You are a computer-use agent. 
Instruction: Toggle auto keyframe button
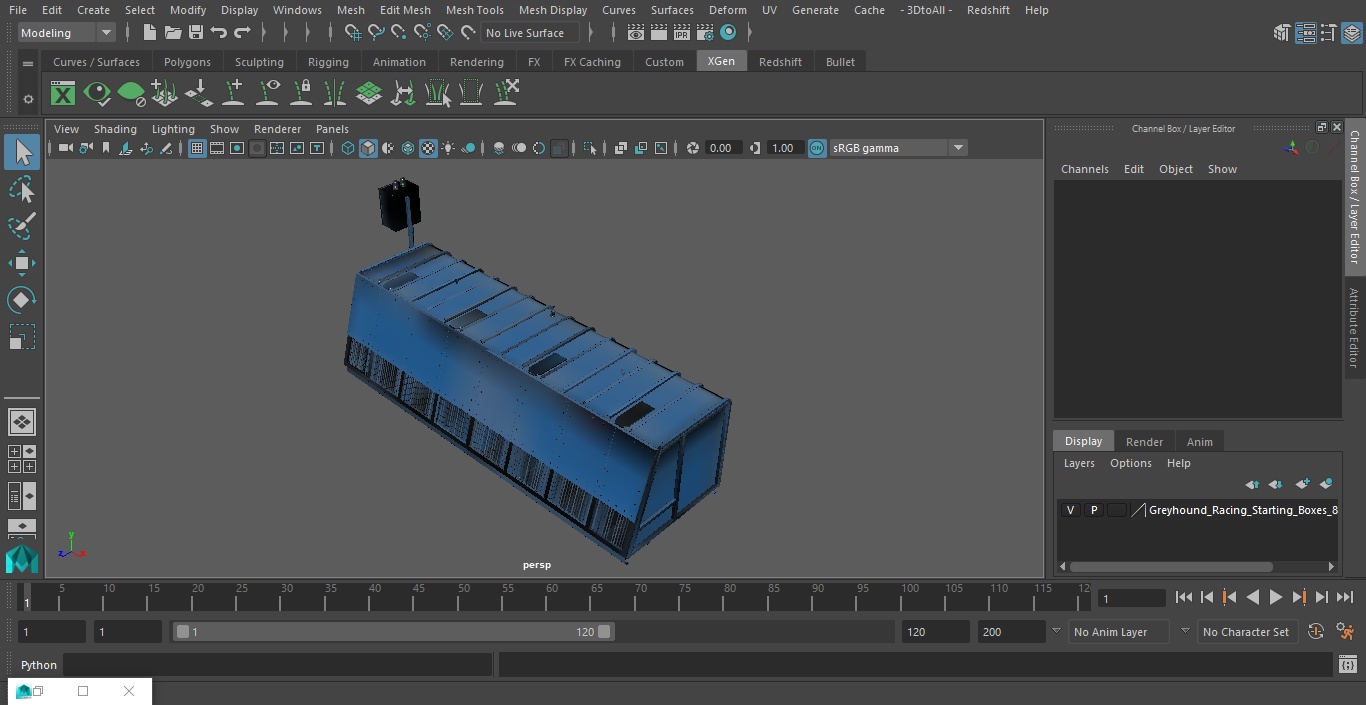[x=1316, y=632]
